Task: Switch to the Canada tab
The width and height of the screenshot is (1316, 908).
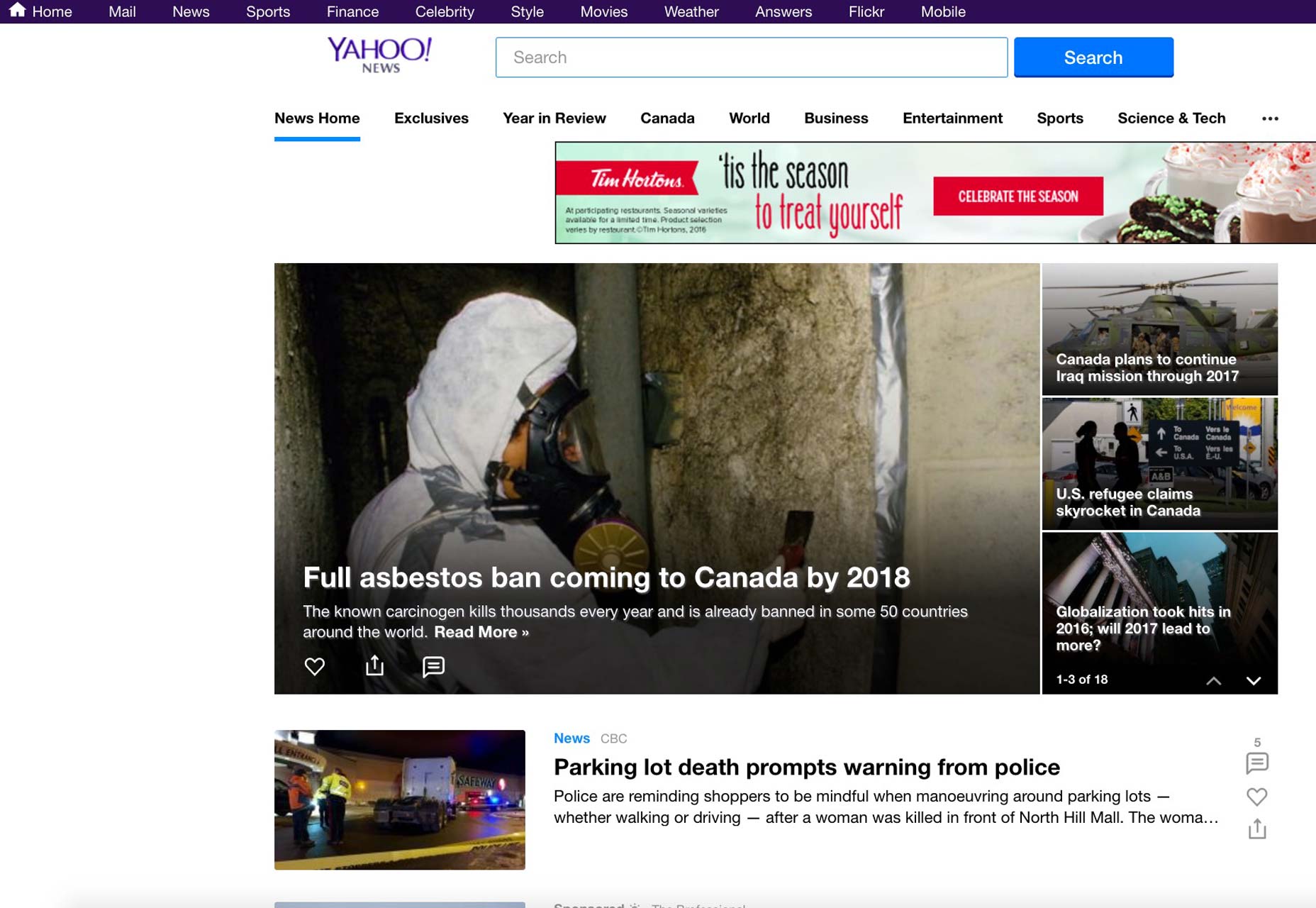Action: point(667,118)
